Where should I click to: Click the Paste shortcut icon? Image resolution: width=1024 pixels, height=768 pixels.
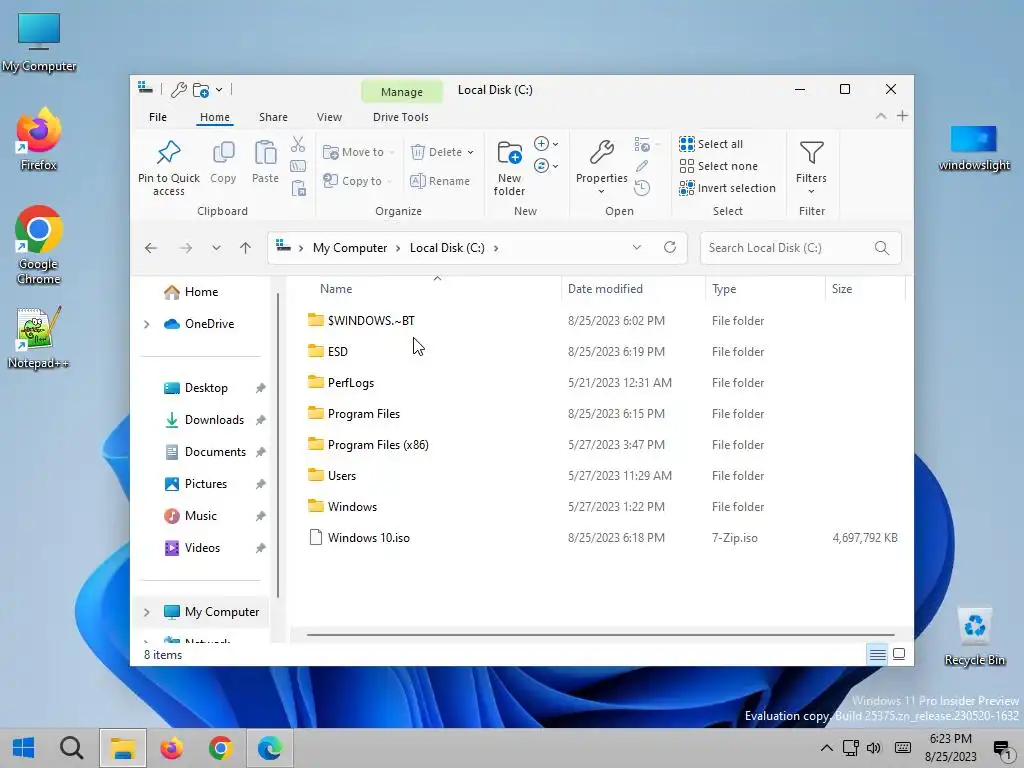pos(298,188)
